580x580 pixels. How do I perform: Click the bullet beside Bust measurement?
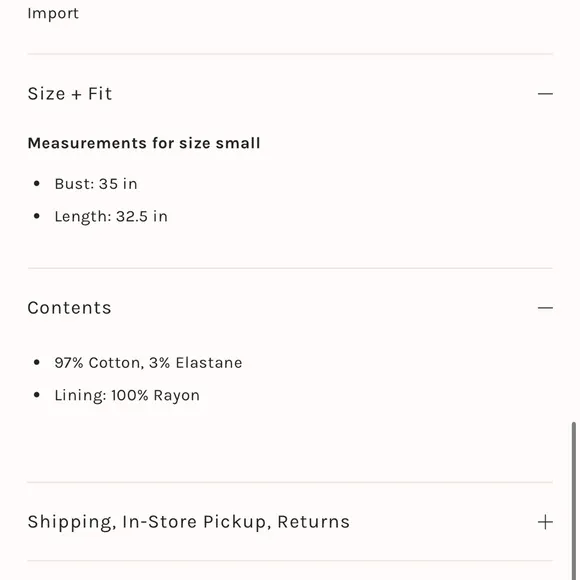click(x=36, y=183)
